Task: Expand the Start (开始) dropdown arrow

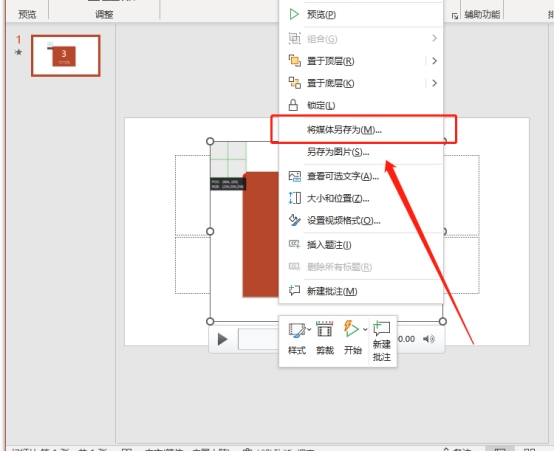Action: [365, 329]
